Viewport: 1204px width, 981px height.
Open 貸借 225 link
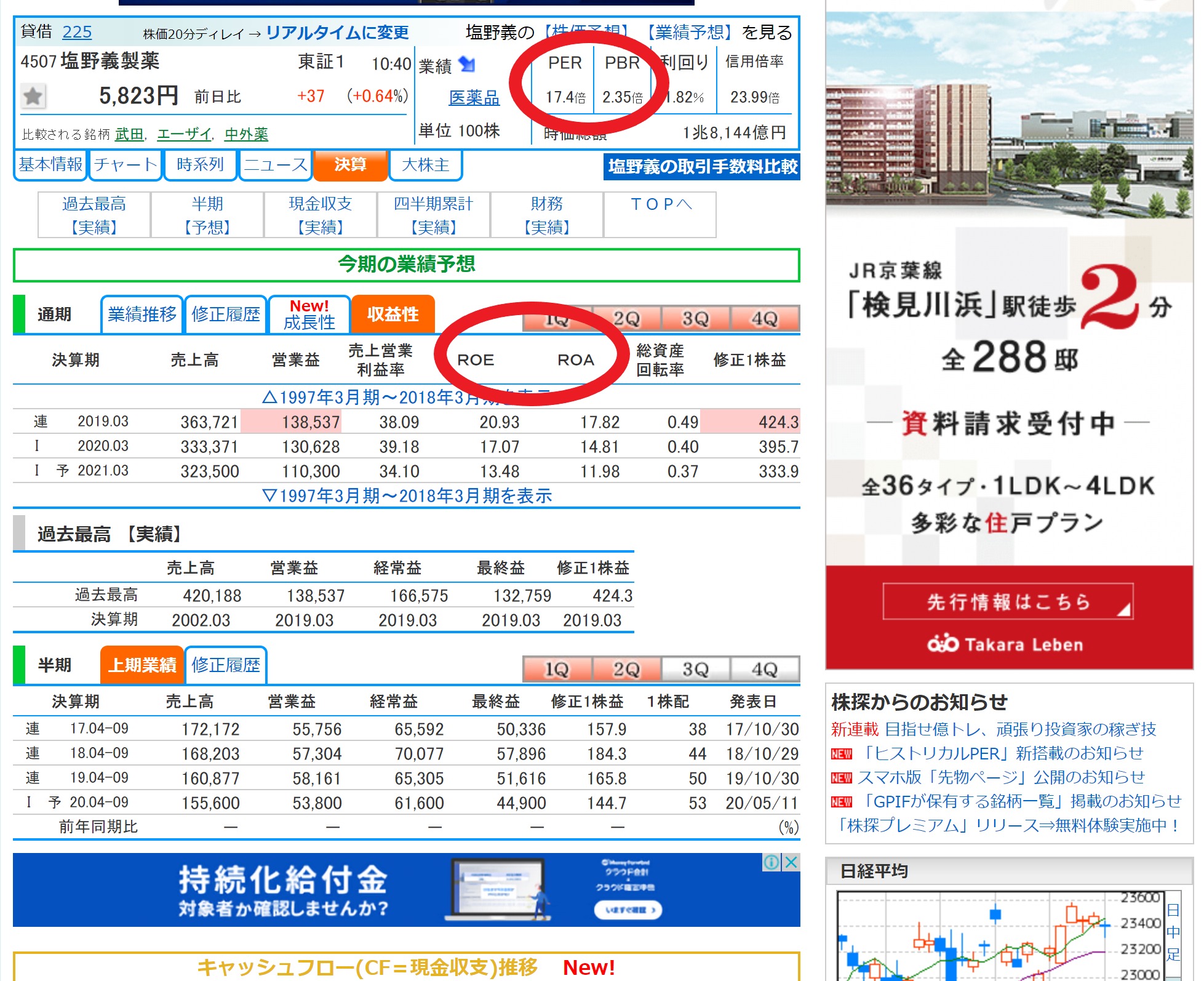click(77, 32)
